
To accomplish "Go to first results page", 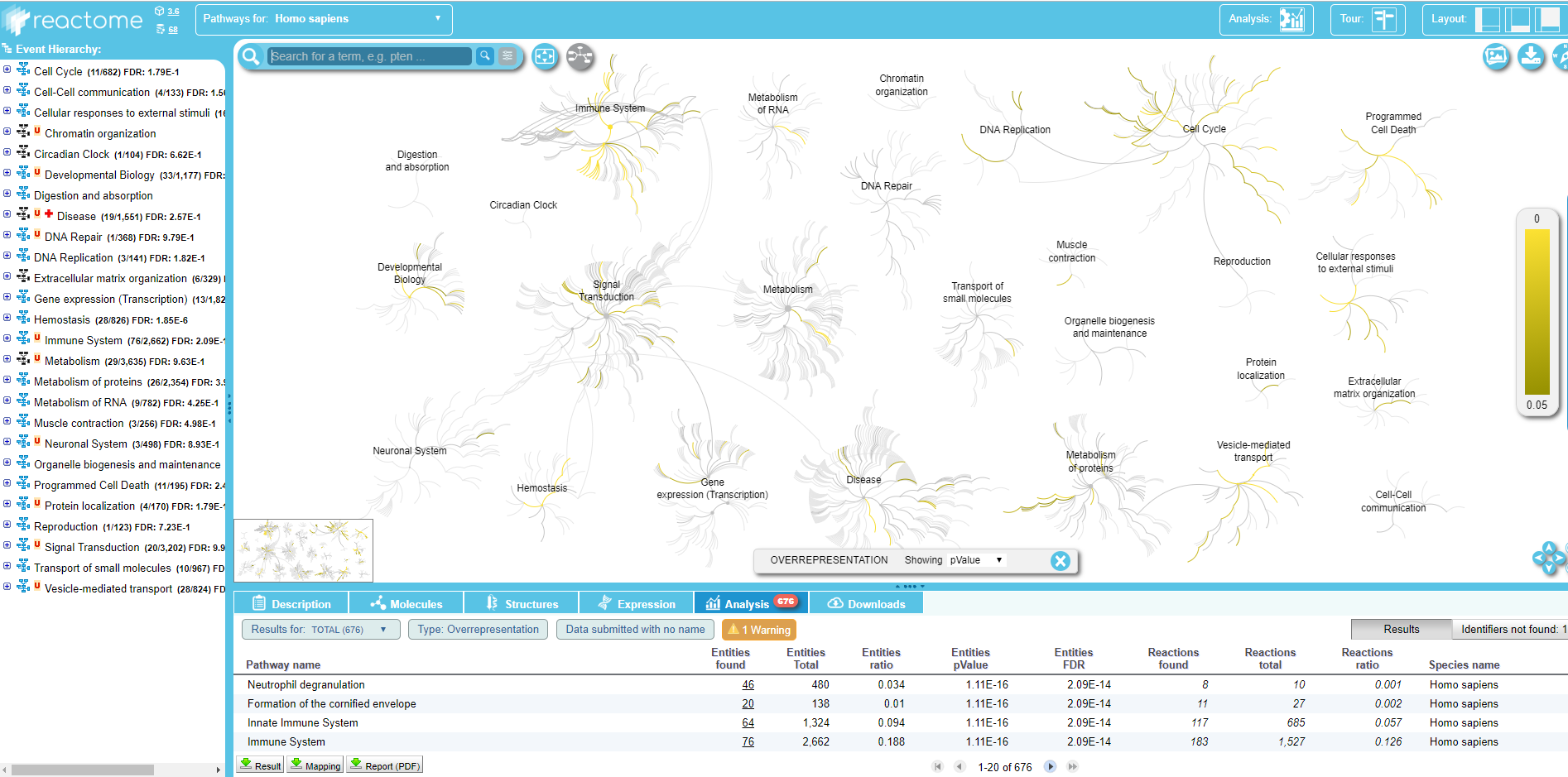I will click(x=937, y=766).
